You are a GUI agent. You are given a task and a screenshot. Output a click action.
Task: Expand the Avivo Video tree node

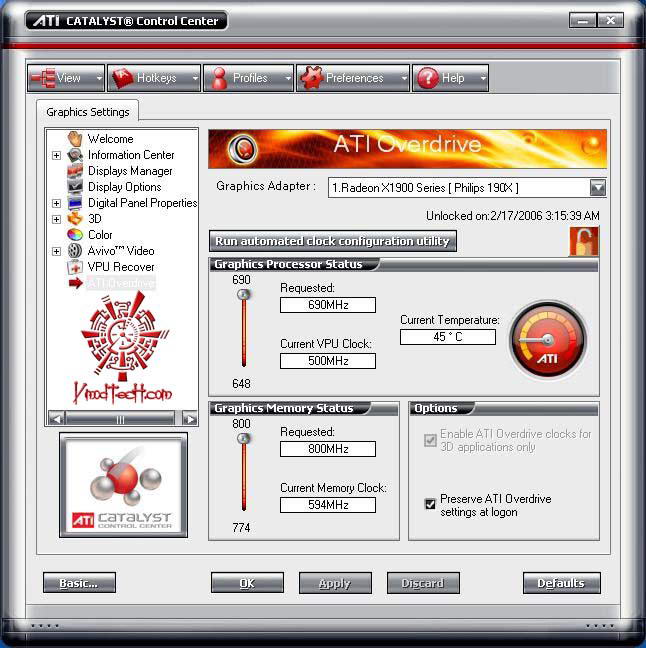[57, 251]
